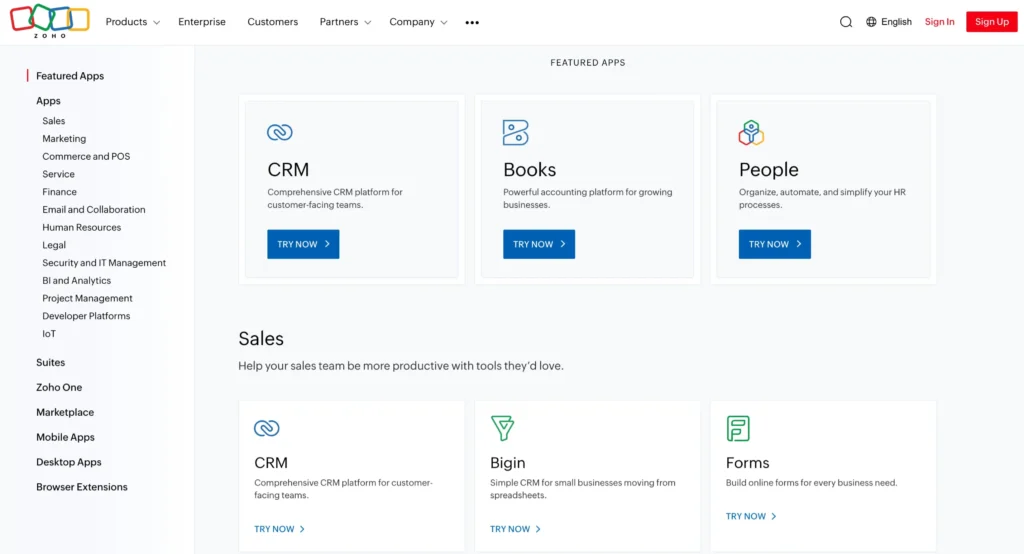Select Browser Extensions in sidebar
1024x554 pixels.
[x=82, y=486]
